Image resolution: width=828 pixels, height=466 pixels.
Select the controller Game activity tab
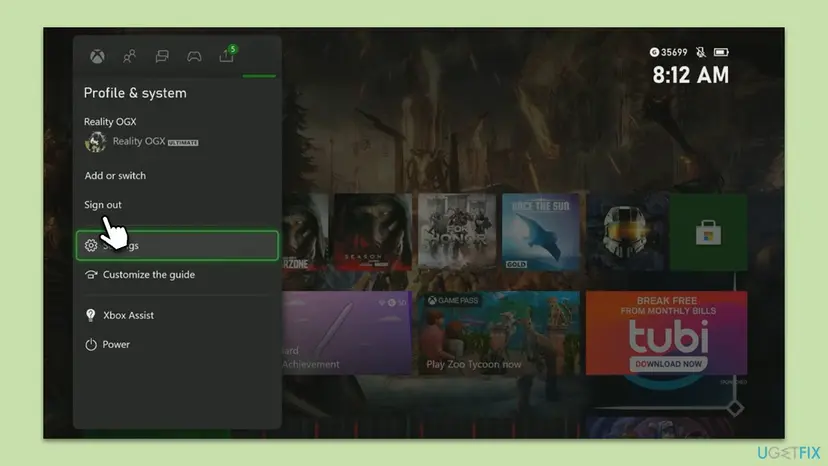[x=194, y=56]
